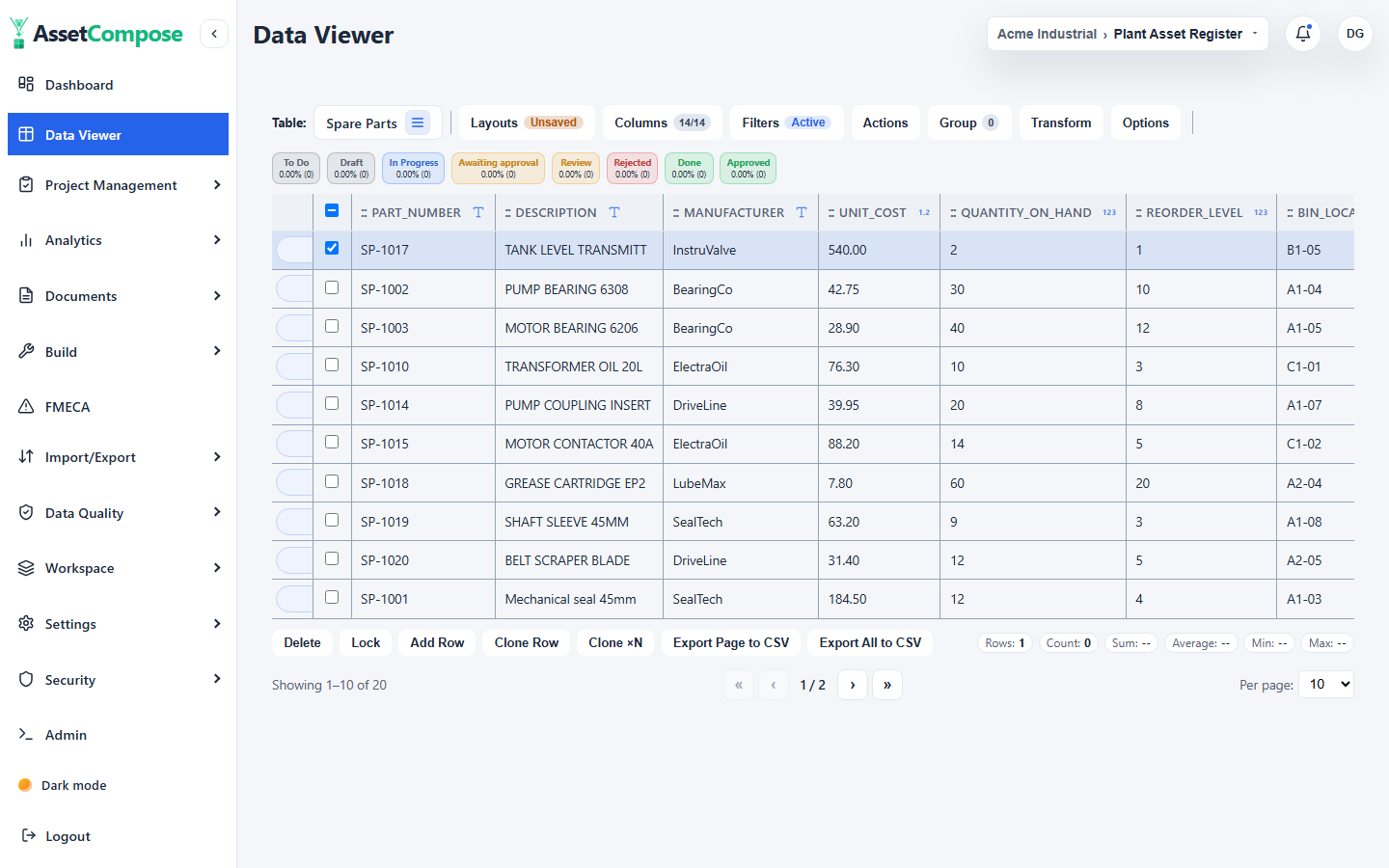
Task: Open notifications via the bell icon
Action: [x=1303, y=34]
